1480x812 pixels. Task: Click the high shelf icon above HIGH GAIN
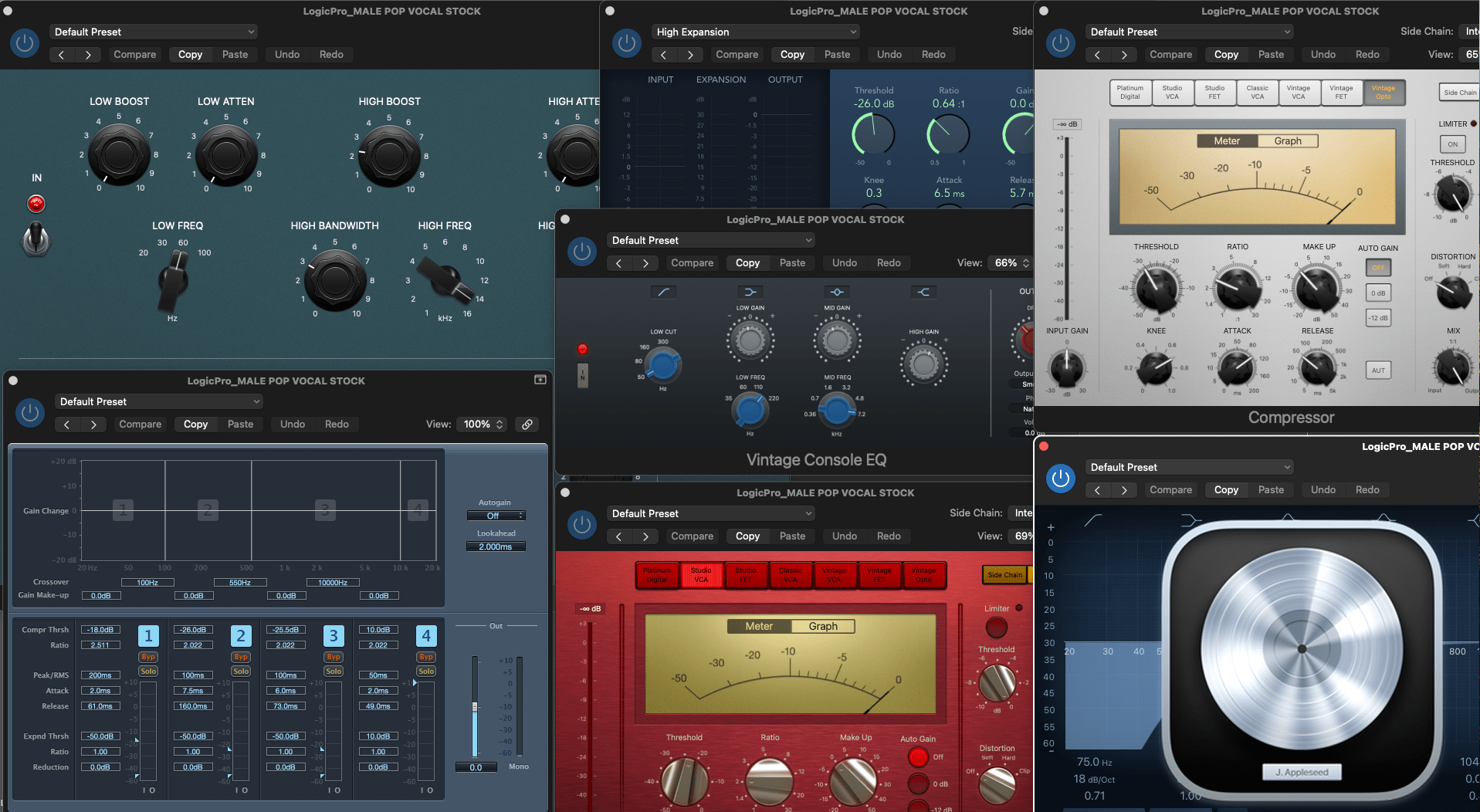click(x=923, y=292)
